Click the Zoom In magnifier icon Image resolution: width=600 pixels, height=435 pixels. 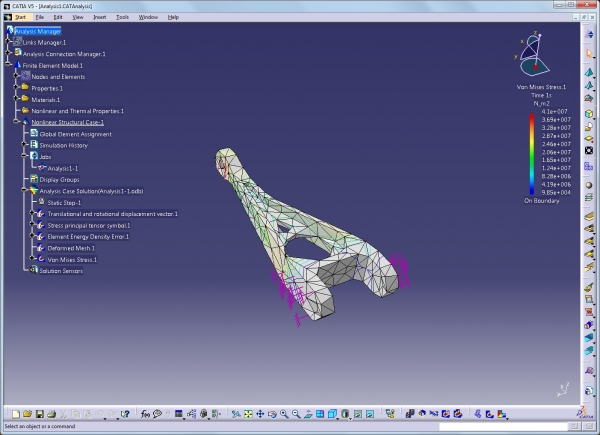[x=284, y=414]
